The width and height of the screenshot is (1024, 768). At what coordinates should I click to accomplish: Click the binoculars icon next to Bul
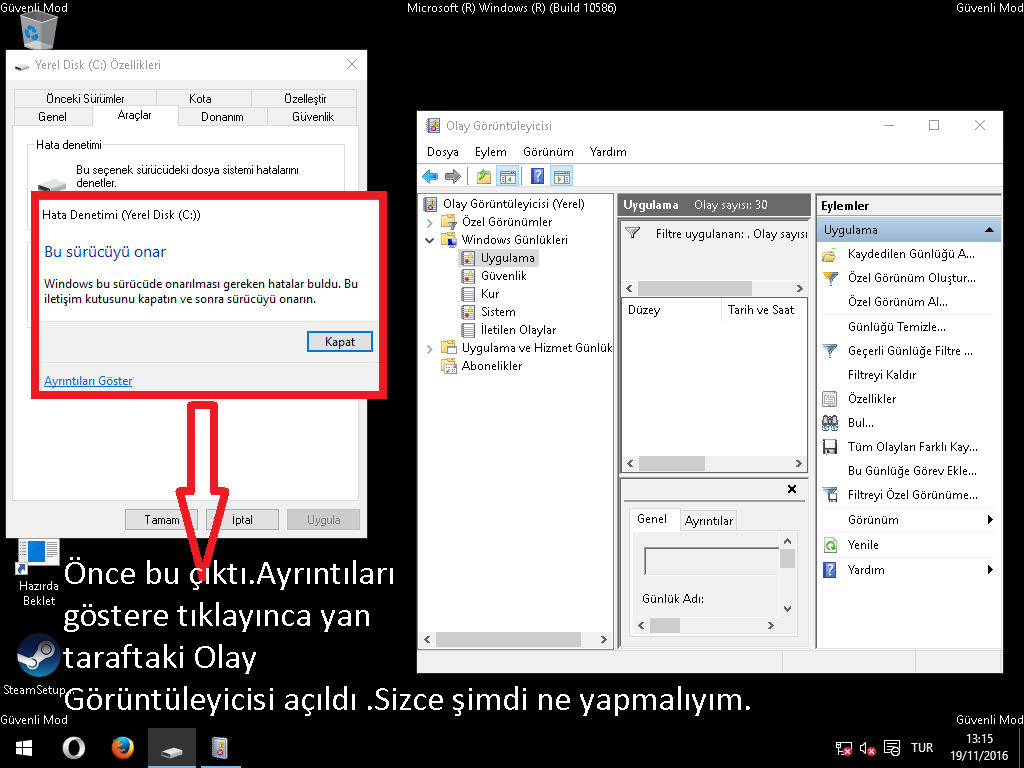point(829,423)
